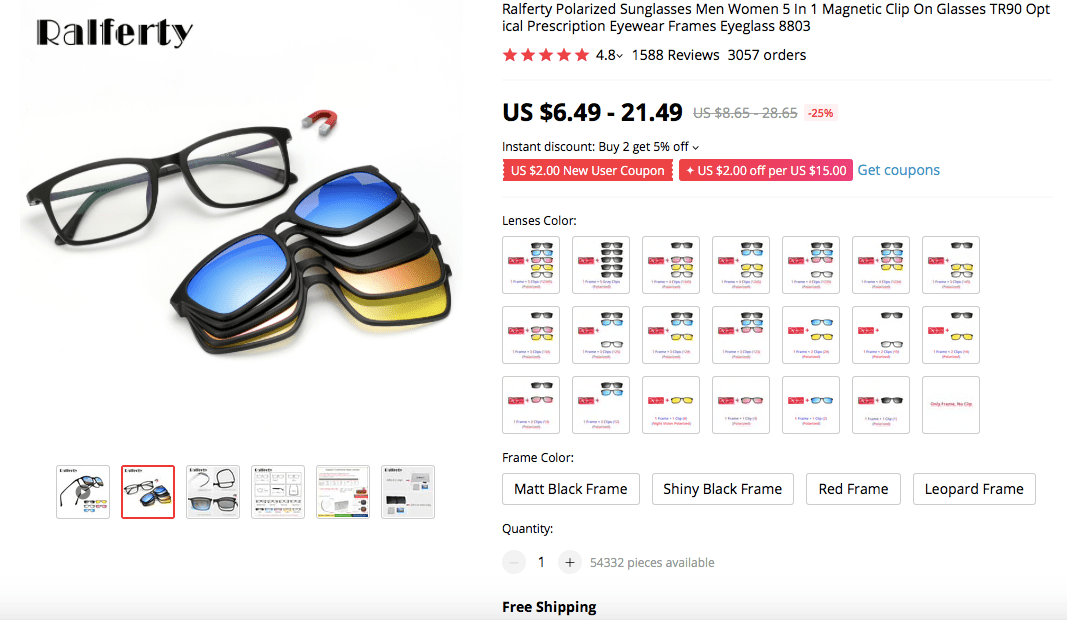Decrease quantity using the minus icon

(513, 562)
